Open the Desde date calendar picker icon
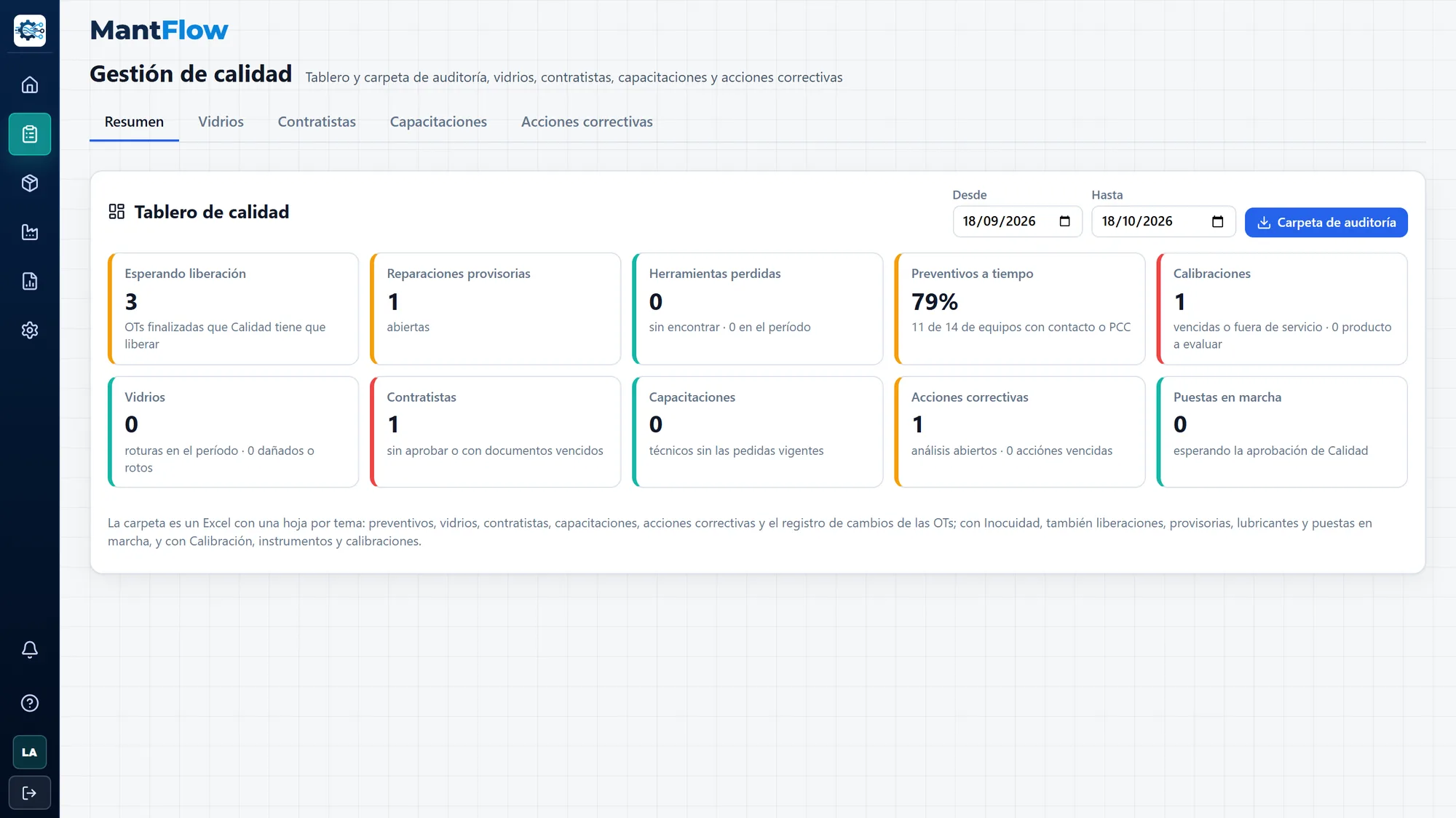This screenshot has width=1456, height=818. [x=1065, y=221]
